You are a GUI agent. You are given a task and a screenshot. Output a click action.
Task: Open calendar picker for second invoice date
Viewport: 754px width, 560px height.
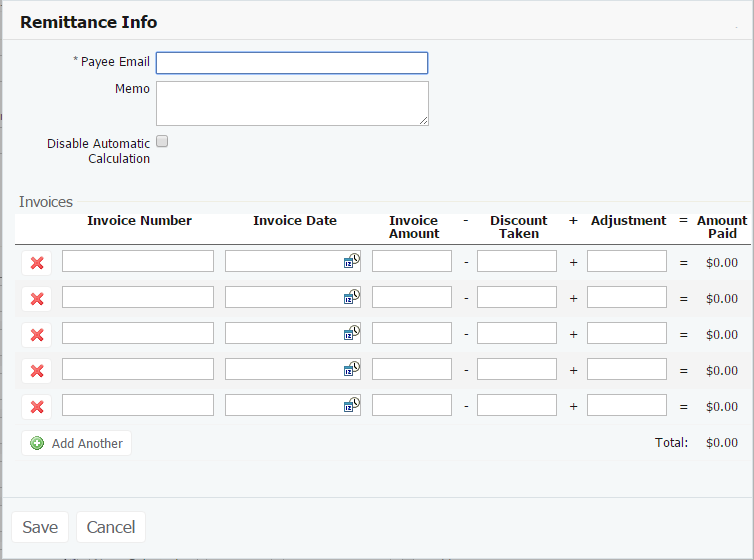click(x=351, y=298)
